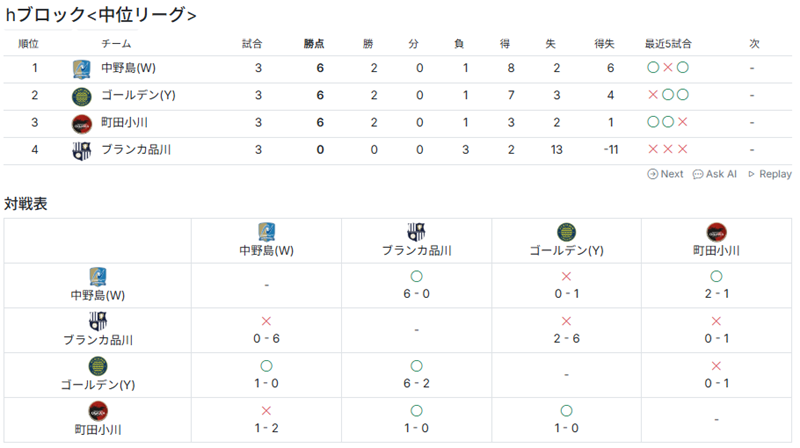This screenshot has width=800, height=448.
Task: Click the 中野島(W) logo in 対戦表 column header
Action: click(266, 231)
